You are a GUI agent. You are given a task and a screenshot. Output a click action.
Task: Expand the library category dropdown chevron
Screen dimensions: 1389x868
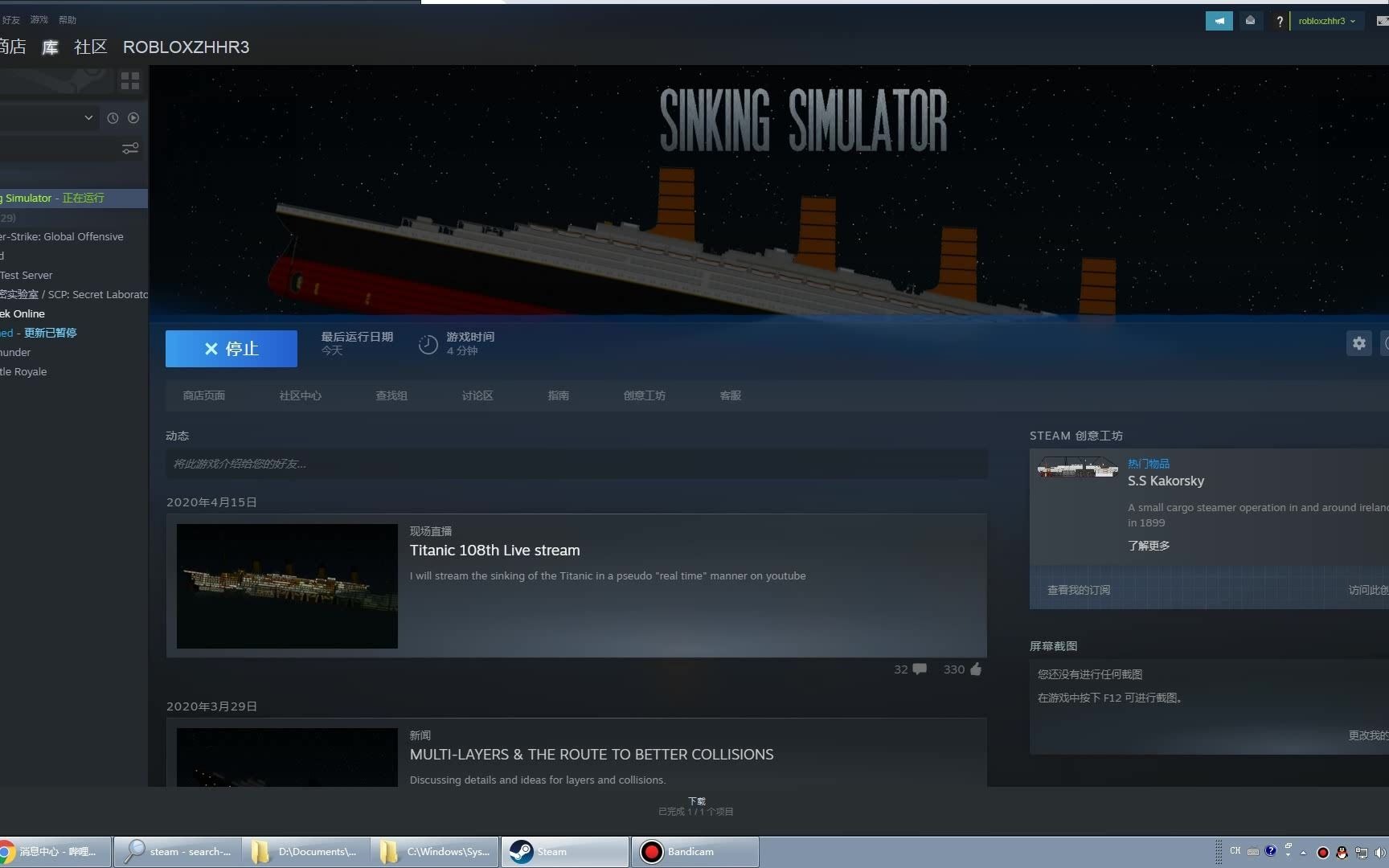pyautogui.click(x=88, y=117)
